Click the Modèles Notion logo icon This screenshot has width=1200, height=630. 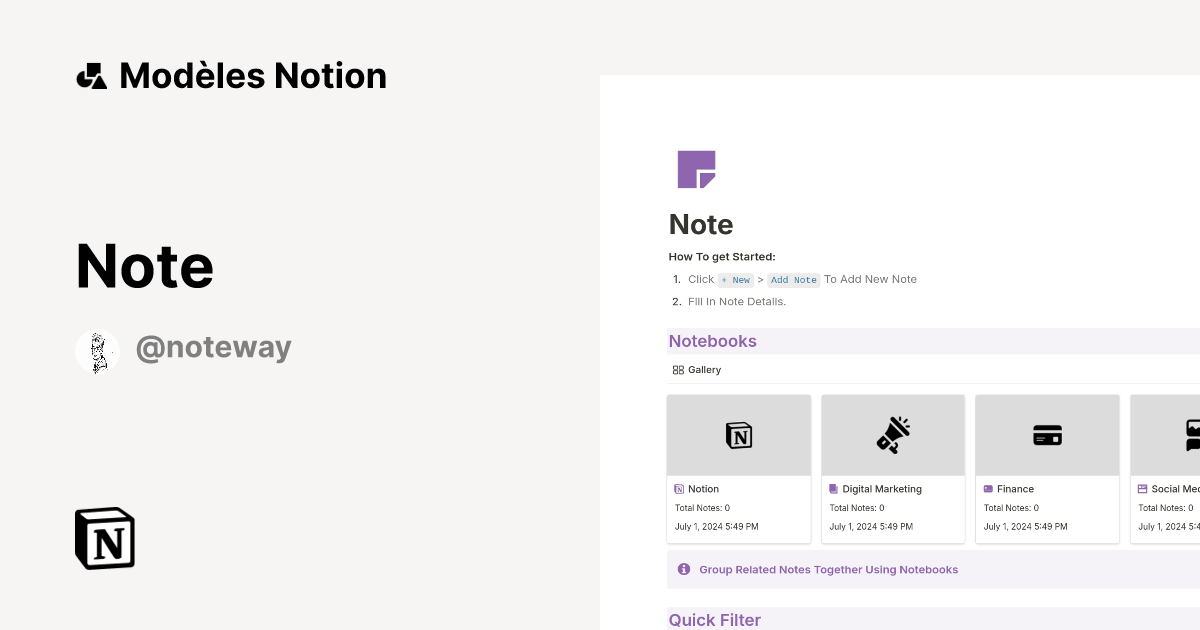[x=91, y=75]
